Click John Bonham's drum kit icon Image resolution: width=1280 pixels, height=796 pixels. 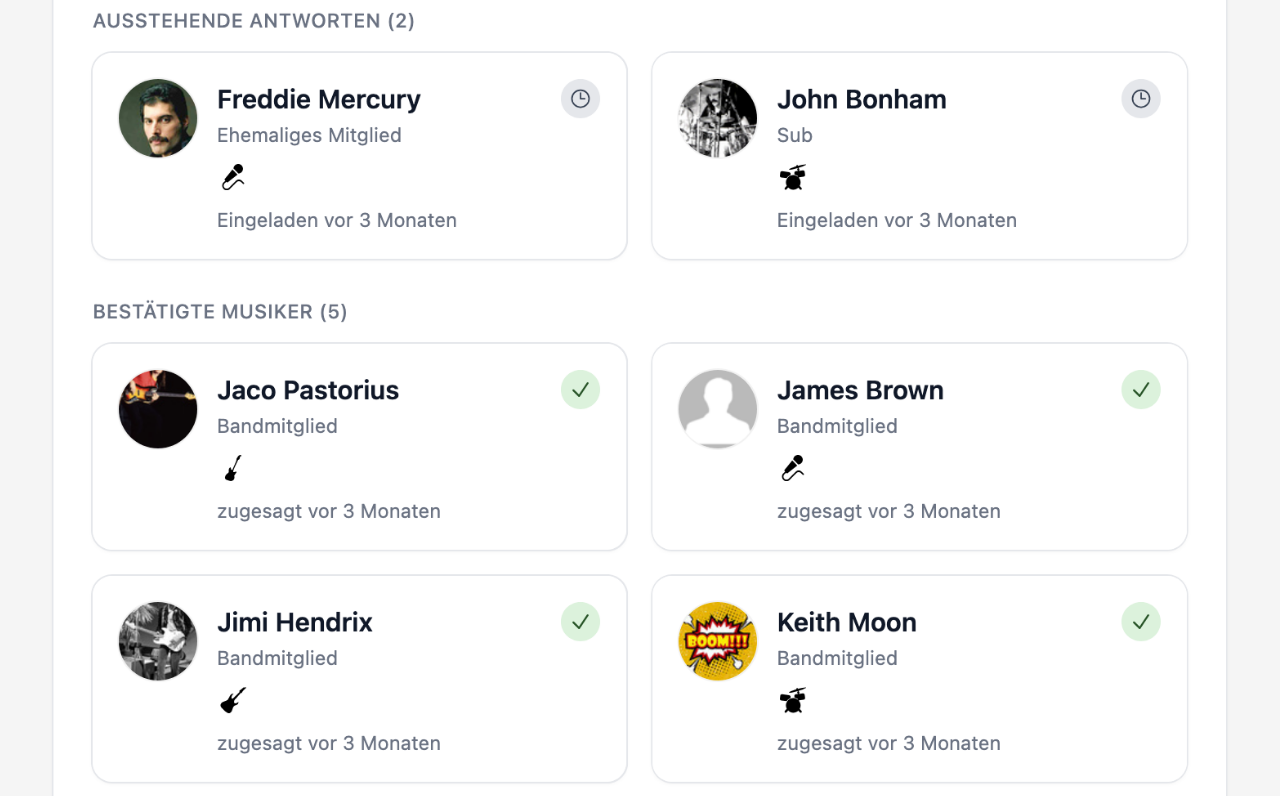point(792,178)
